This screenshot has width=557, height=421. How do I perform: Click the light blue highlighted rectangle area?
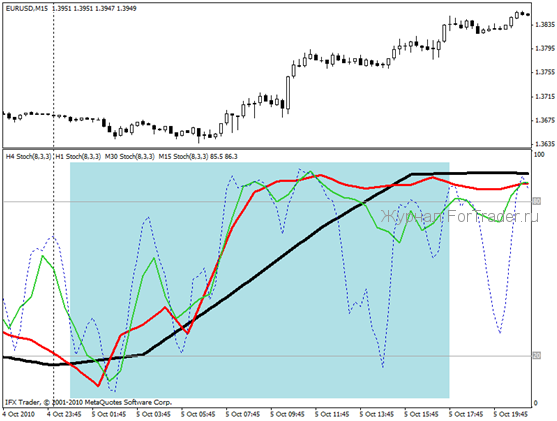click(260, 280)
